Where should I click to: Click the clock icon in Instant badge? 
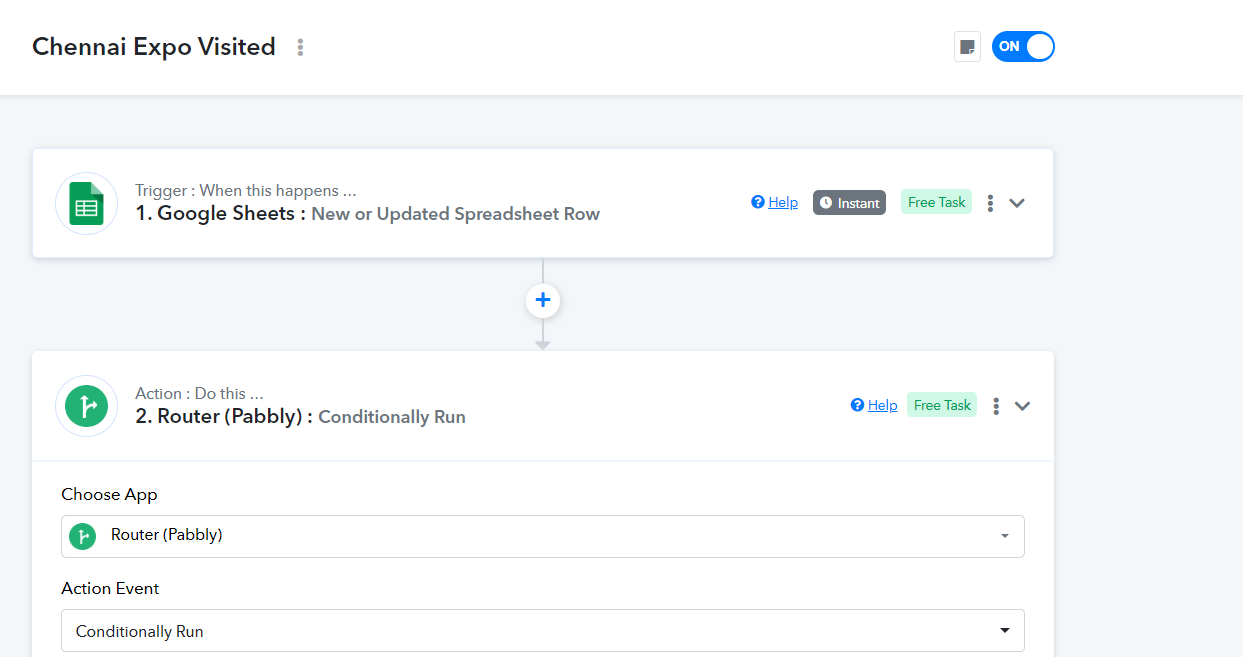click(x=826, y=203)
